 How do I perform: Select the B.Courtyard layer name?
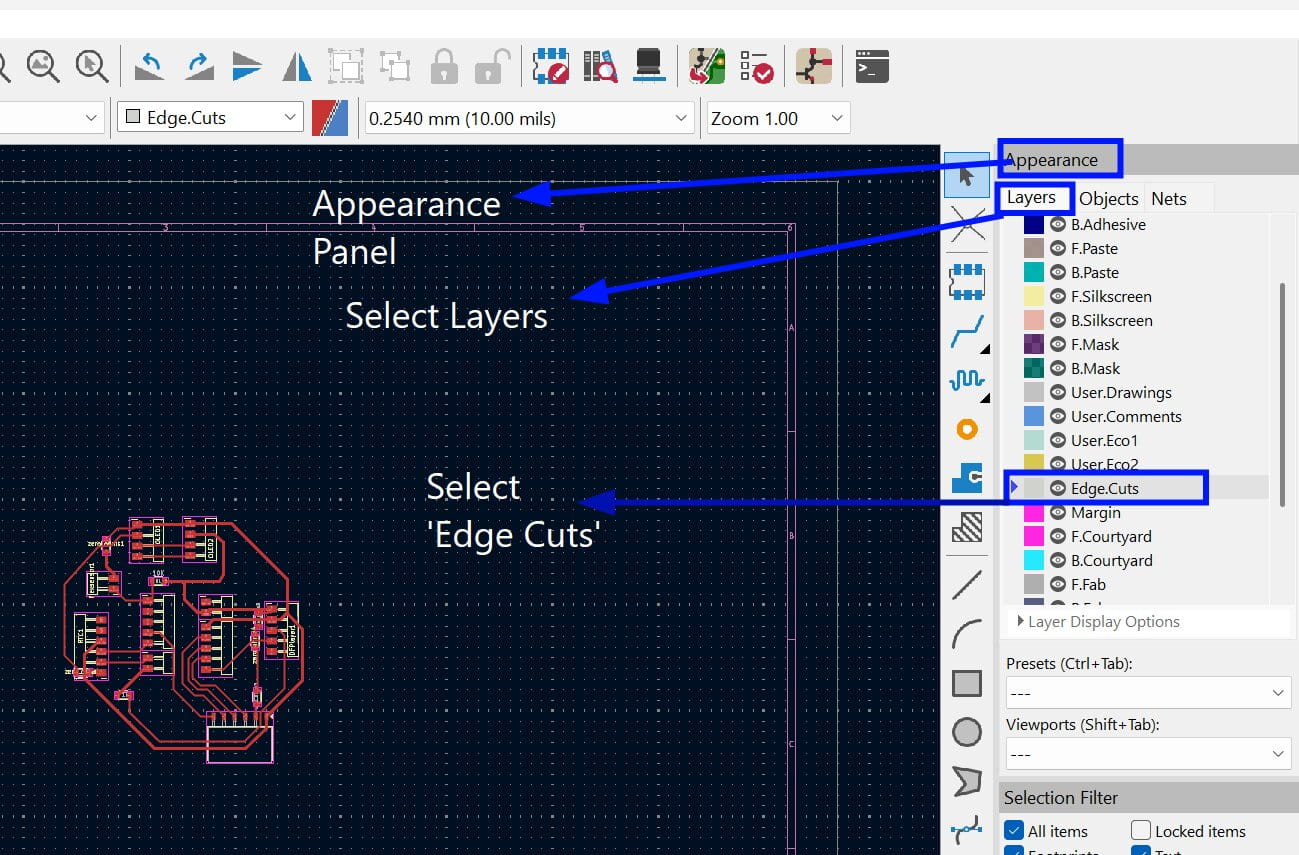[x=1111, y=561]
